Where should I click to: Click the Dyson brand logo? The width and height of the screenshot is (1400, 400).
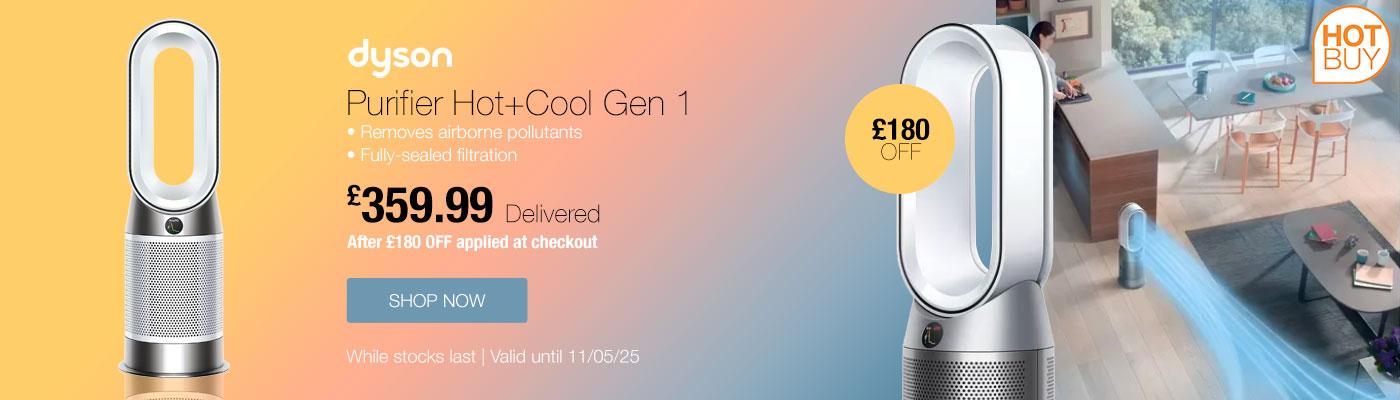[x=400, y=56]
